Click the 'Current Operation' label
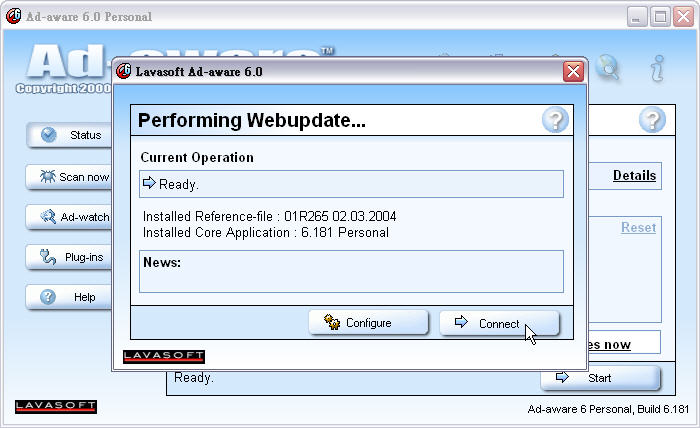This screenshot has height=428, width=700. click(x=197, y=158)
